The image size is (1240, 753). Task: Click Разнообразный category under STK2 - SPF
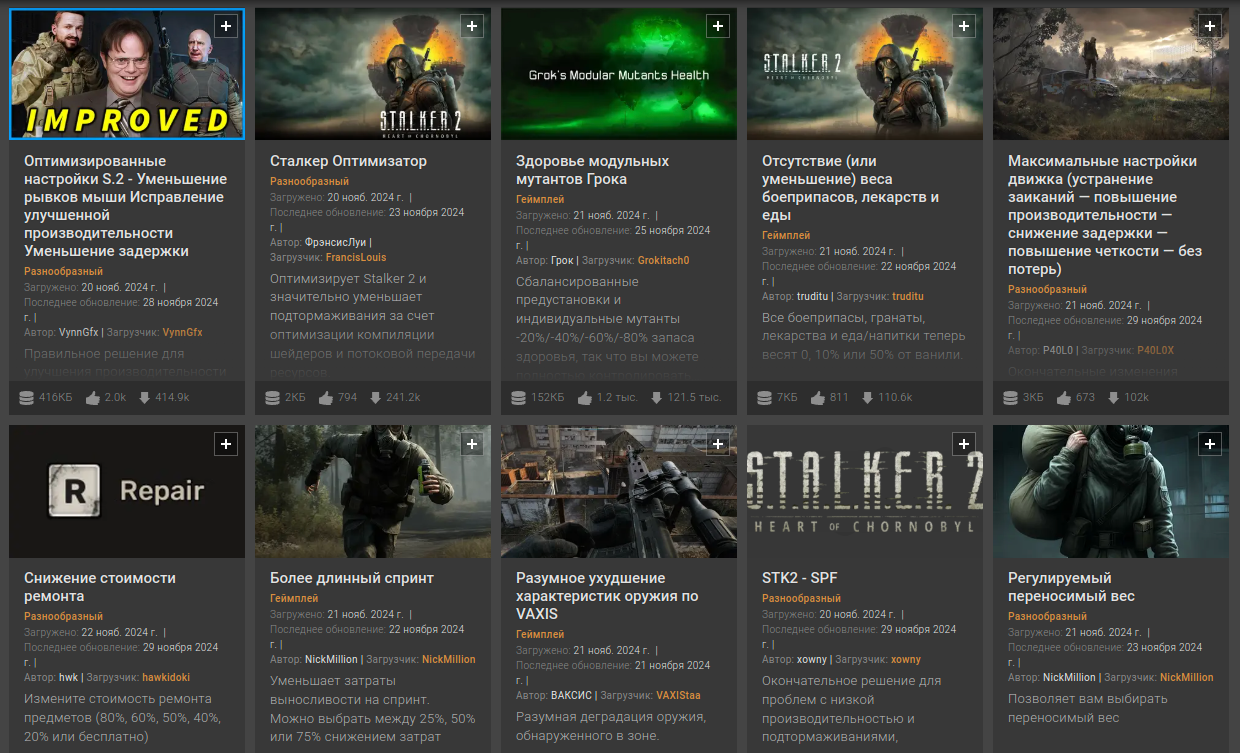click(x=801, y=599)
